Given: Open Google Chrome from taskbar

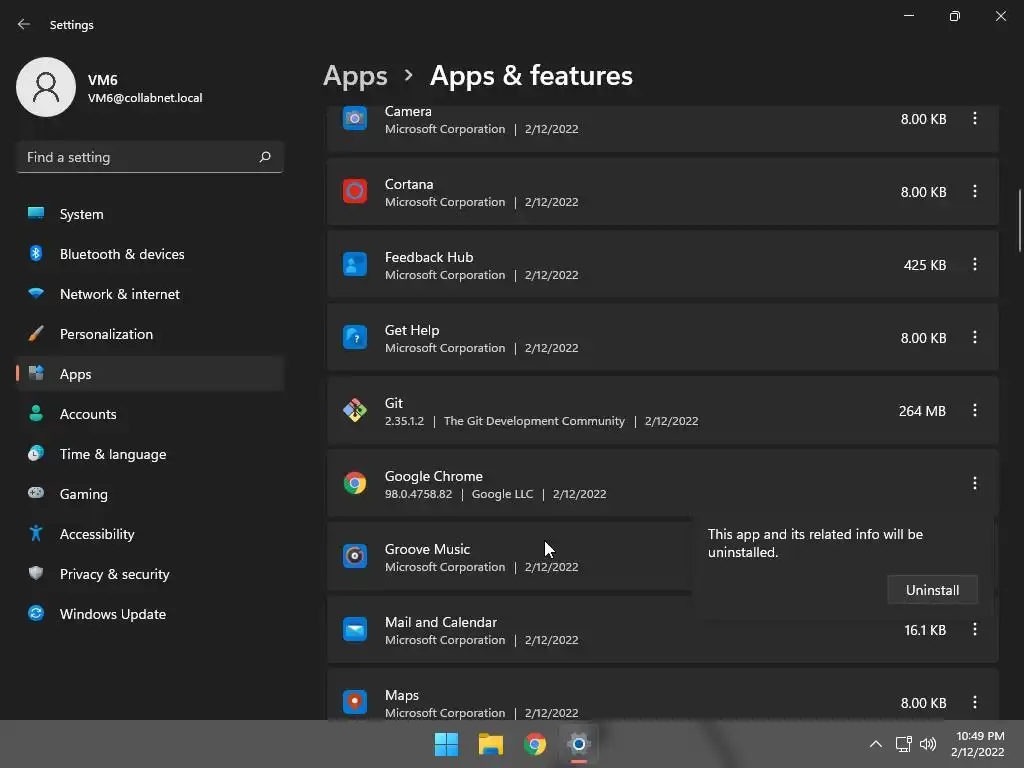Looking at the screenshot, I should coord(535,744).
